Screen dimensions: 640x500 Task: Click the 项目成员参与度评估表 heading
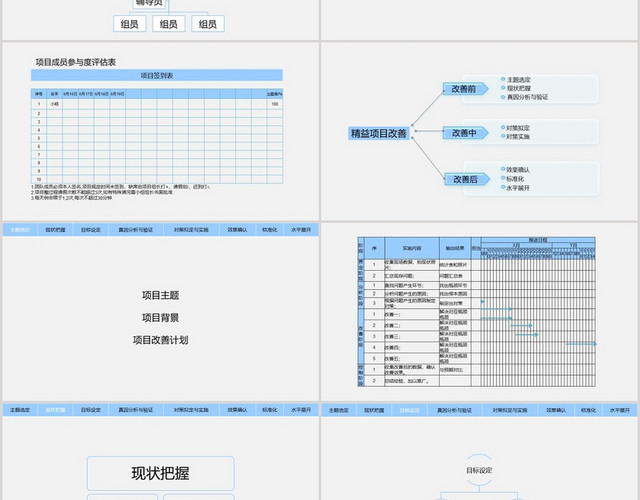coord(76,62)
